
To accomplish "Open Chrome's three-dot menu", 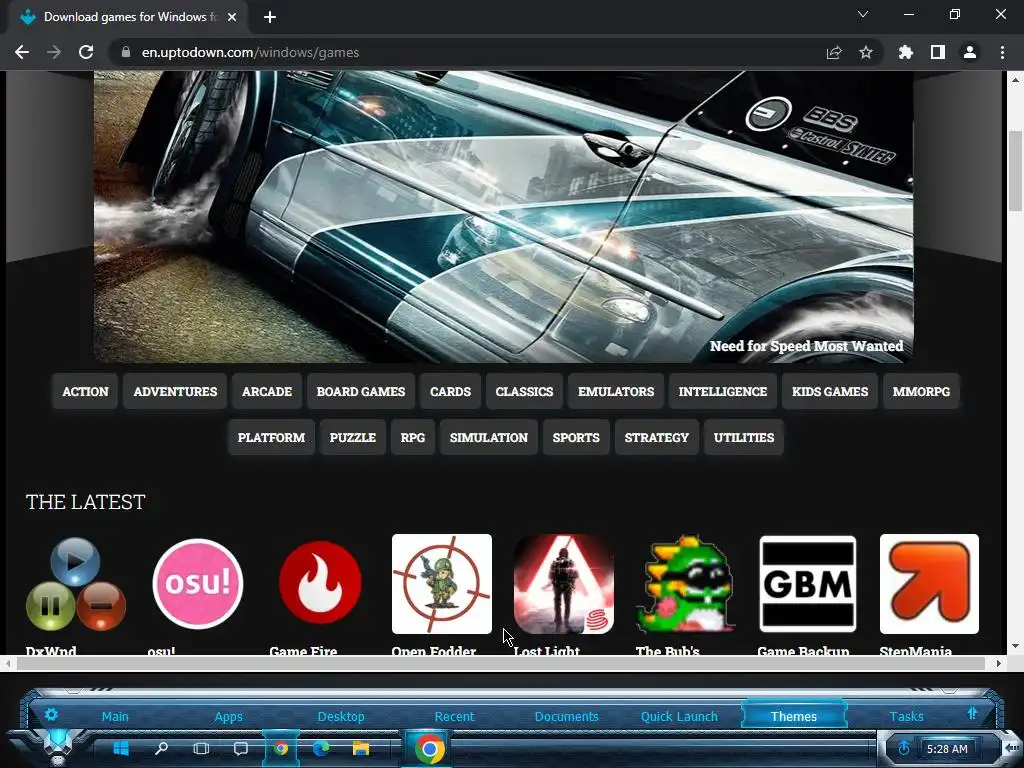I will pyautogui.click(x=1002, y=52).
